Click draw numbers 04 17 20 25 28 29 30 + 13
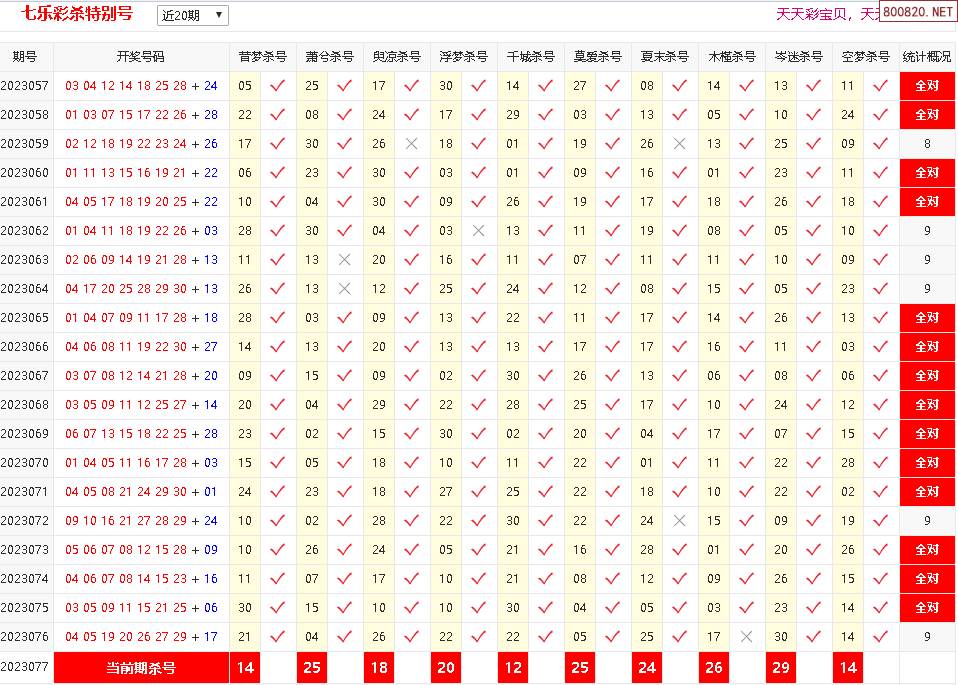The height and width of the screenshot is (685, 958). pyautogui.click(x=141, y=288)
